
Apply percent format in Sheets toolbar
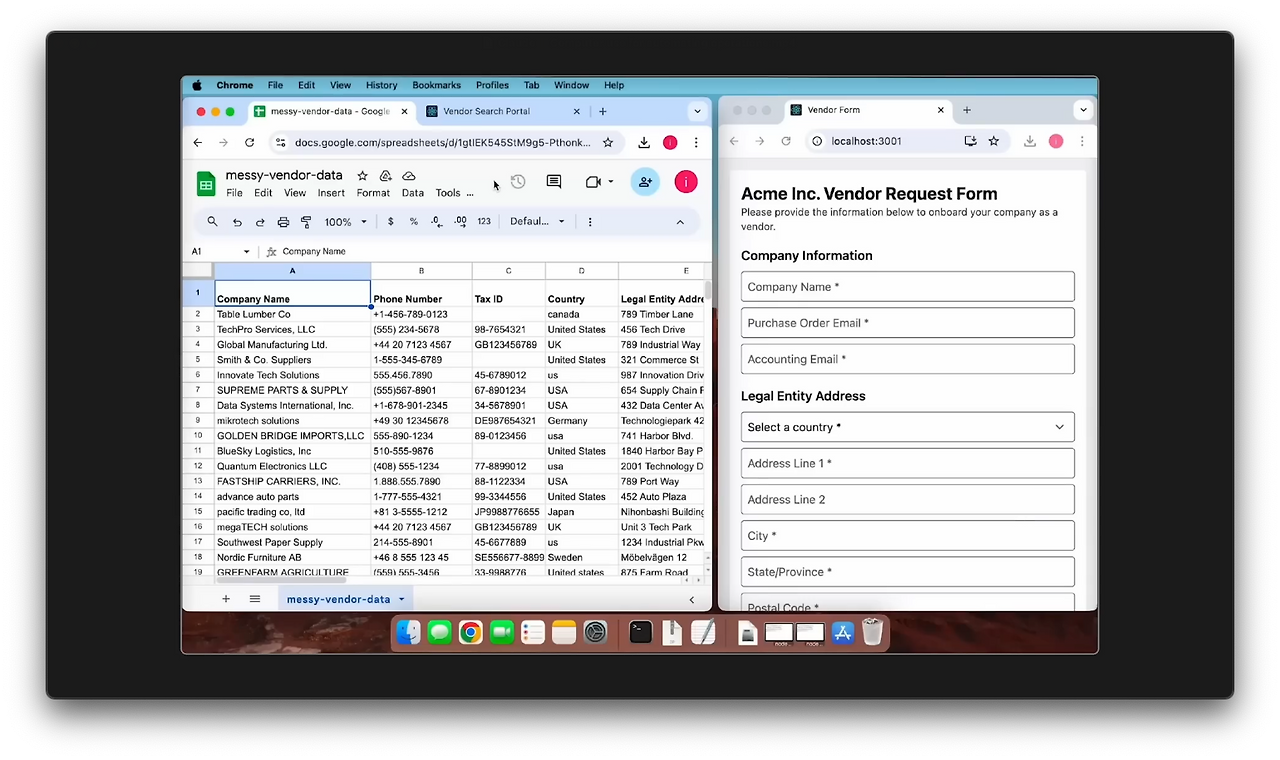pos(413,222)
